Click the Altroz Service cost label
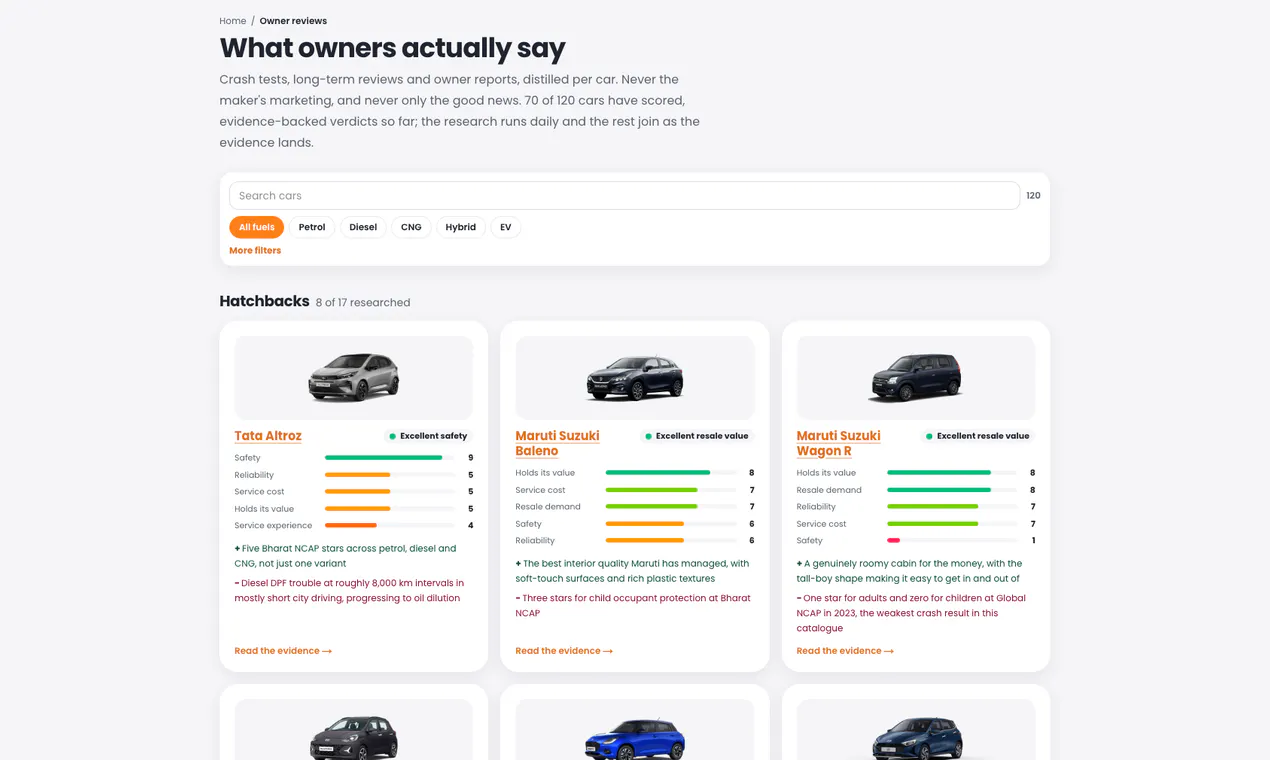Viewport: 1270px width, 760px height. 259,492
